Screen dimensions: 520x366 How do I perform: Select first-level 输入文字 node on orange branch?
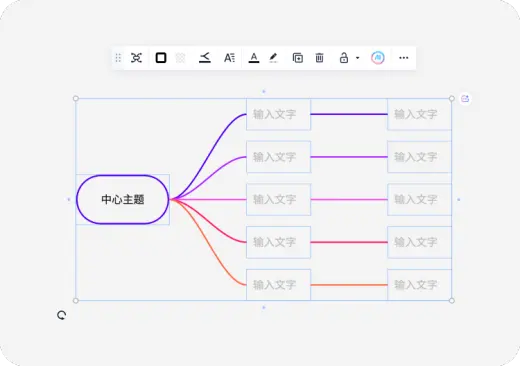coord(278,285)
